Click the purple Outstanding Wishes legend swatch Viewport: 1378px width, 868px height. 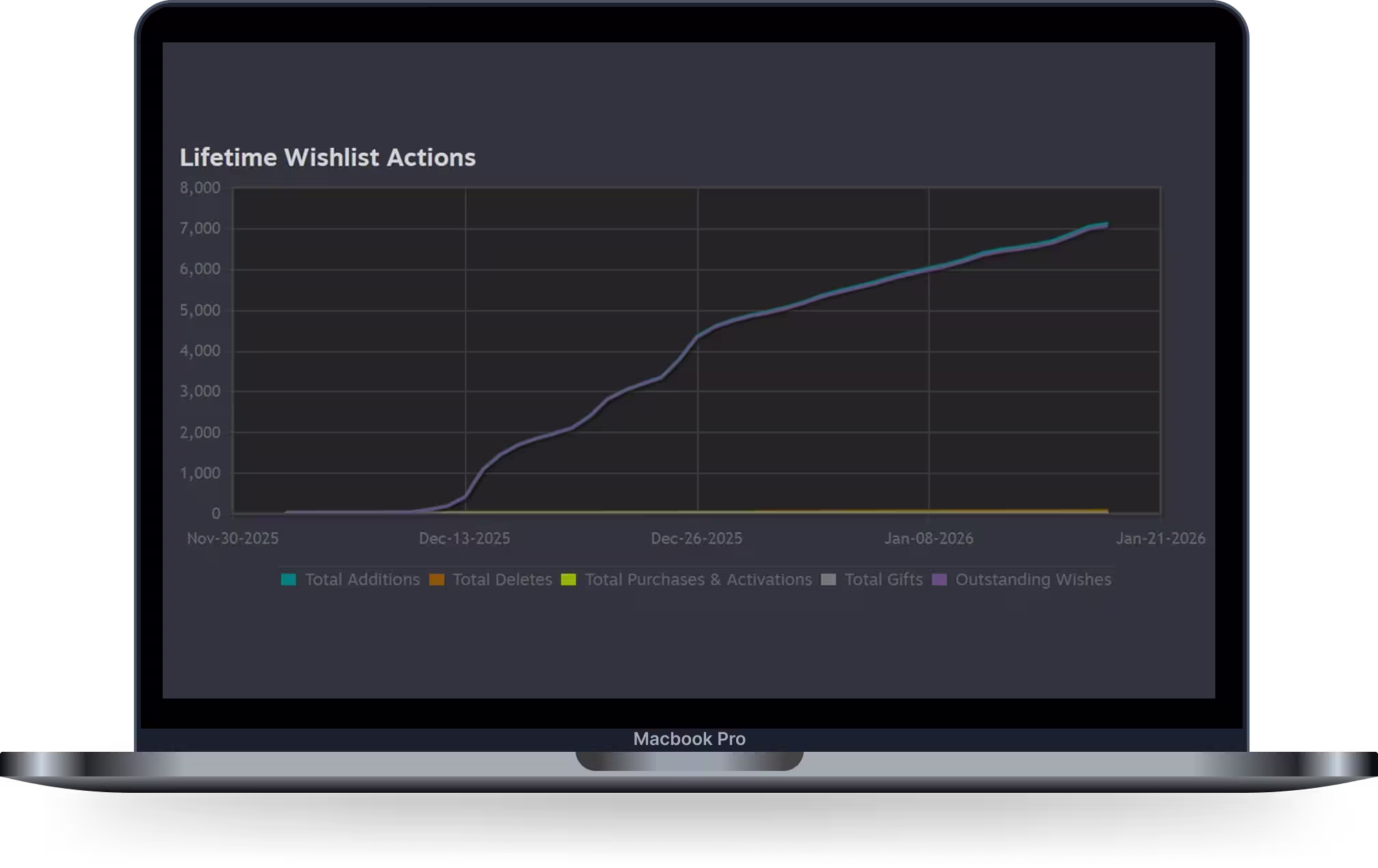(x=938, y=580)
